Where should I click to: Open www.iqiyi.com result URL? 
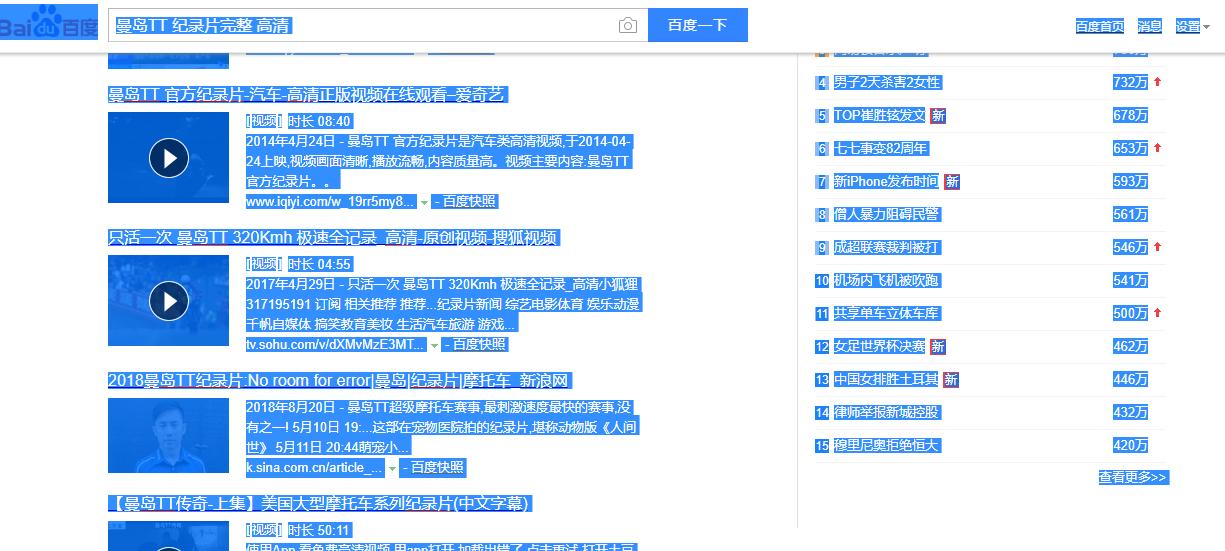tap(331, 201)
